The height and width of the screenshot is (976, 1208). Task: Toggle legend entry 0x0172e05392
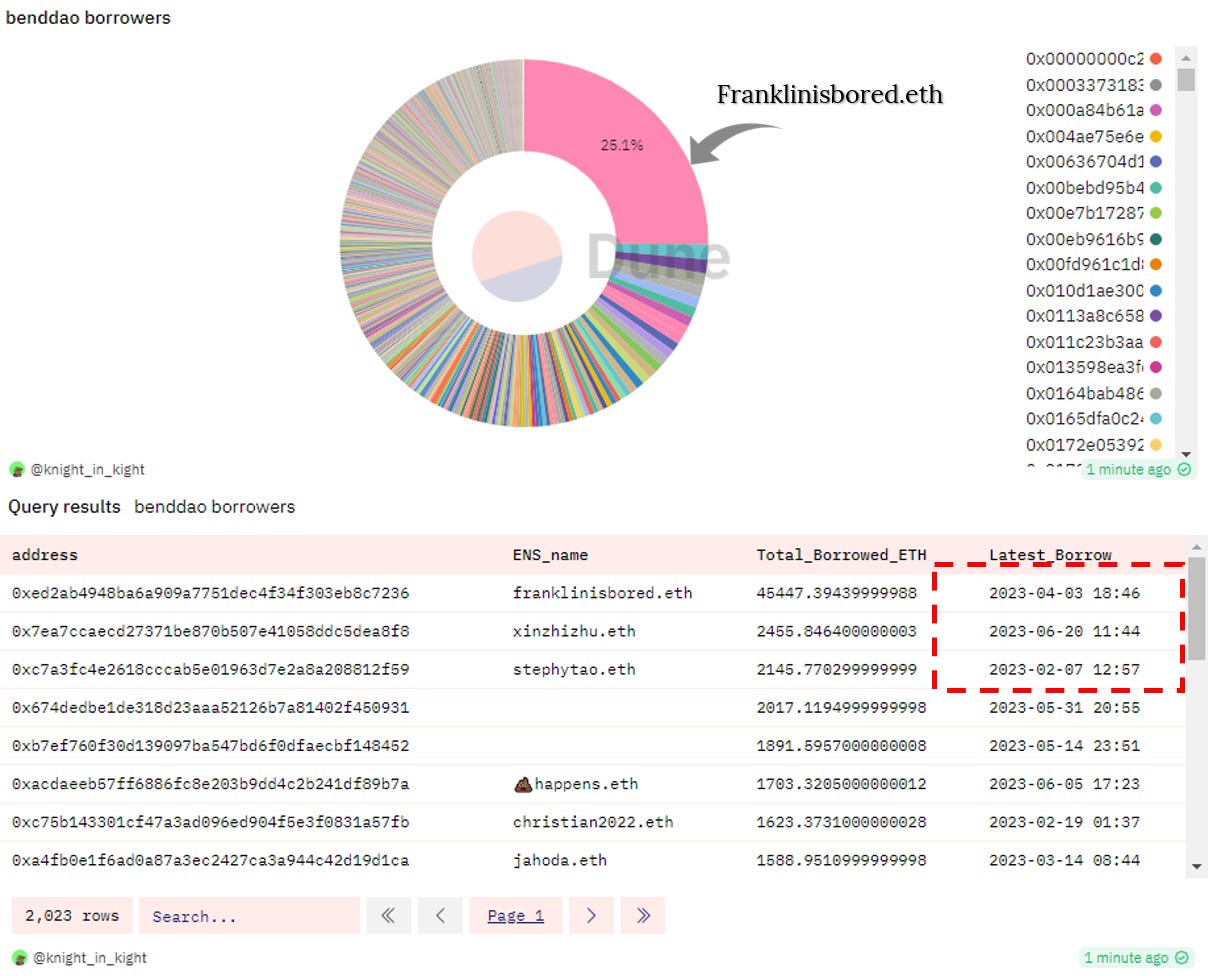tap(1092, 445)
